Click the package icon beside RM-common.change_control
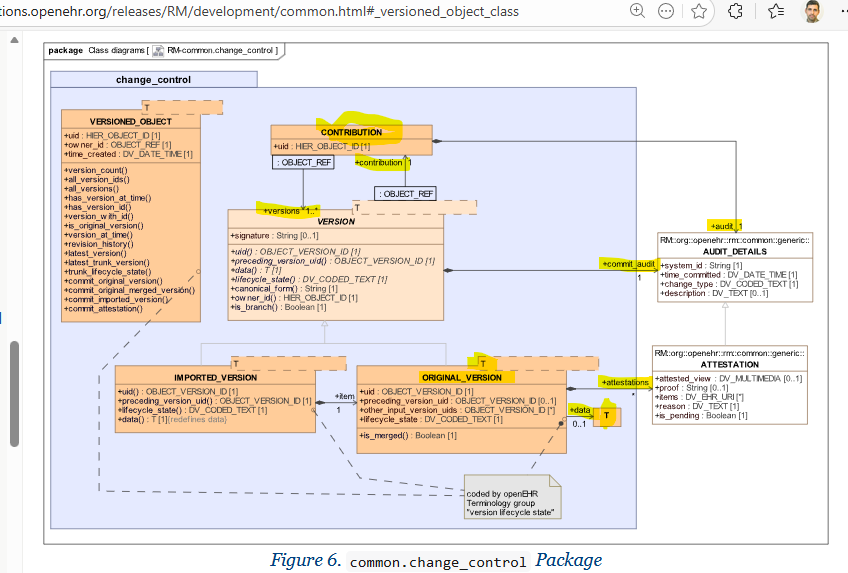This screenshot has width=848, height=573. (x=158, y=50)
